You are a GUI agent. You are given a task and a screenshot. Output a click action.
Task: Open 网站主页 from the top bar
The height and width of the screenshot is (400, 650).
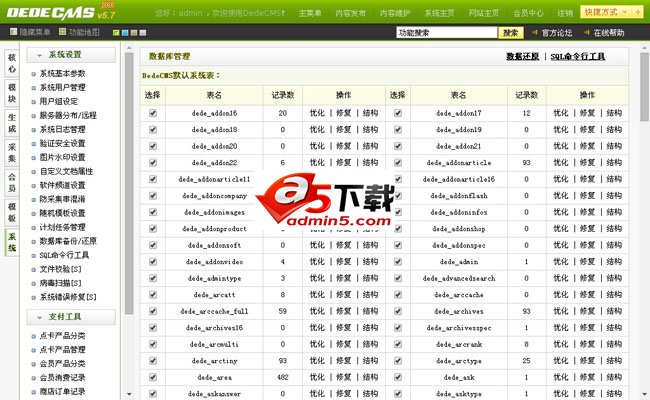pyautogui.click(x=483, y=13)
